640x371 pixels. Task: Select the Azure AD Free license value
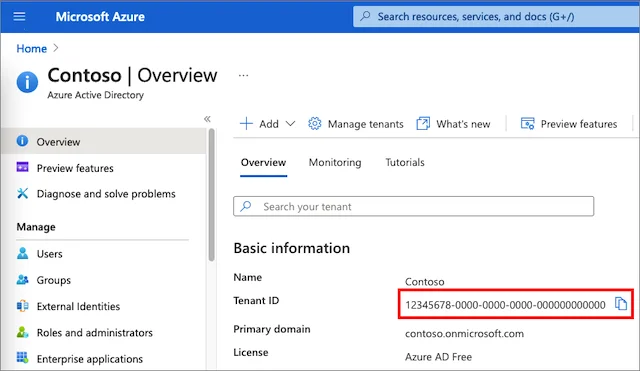(438, 357)
